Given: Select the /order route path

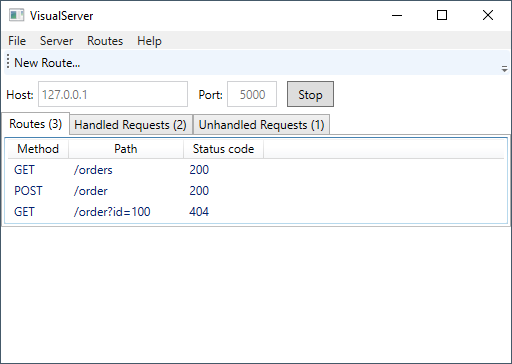Looking at the screenshot, I should tap(91, 191).
